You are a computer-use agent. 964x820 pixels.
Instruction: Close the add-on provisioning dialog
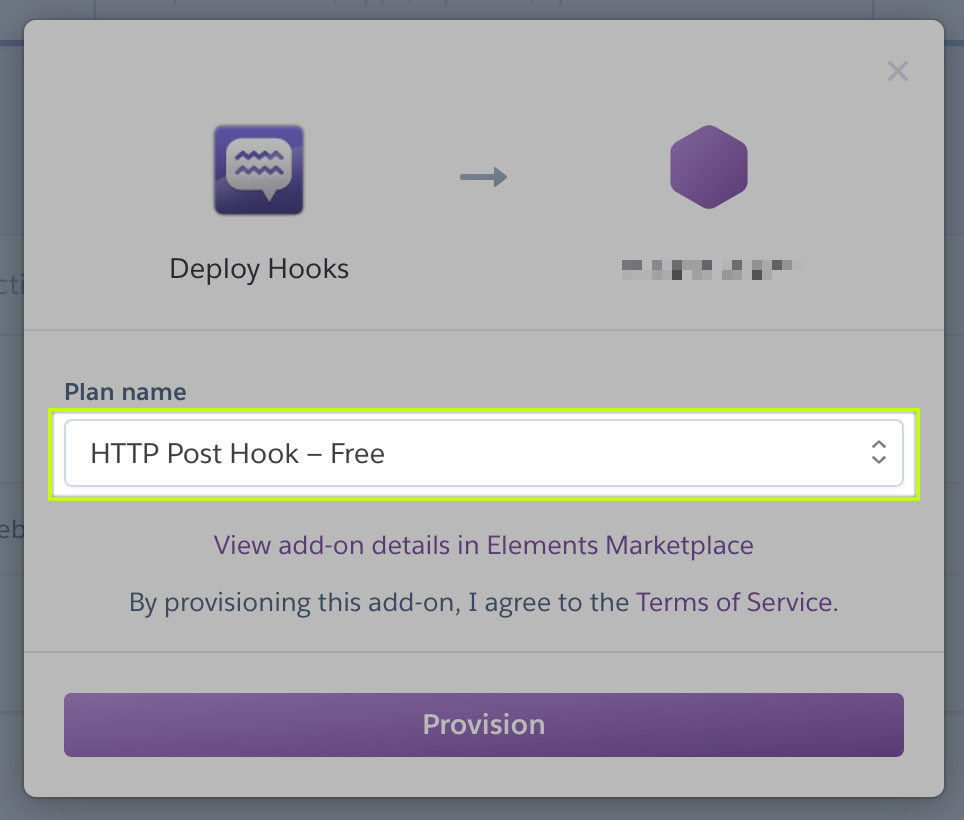(x=898, y=71)
